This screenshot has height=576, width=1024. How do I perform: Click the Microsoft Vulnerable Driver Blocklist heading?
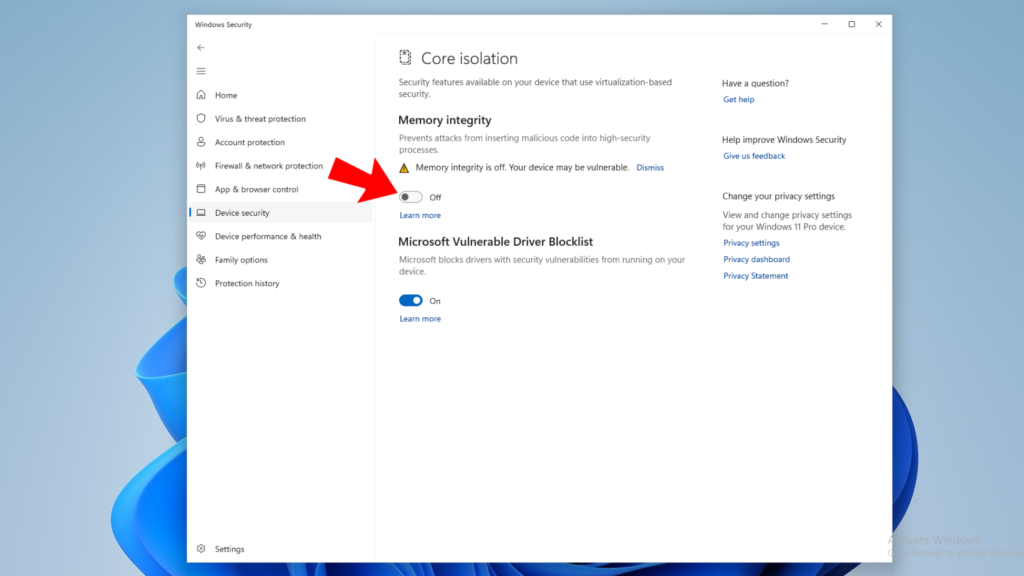(496, 242)
